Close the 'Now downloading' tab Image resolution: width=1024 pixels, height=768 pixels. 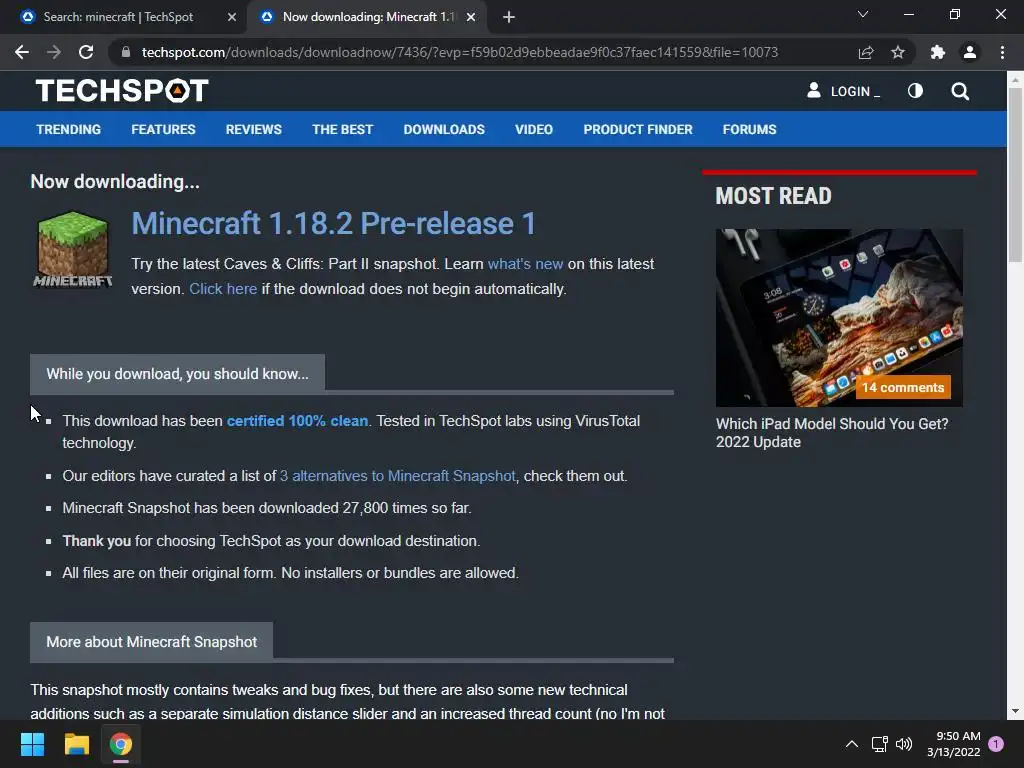(471, 17)
